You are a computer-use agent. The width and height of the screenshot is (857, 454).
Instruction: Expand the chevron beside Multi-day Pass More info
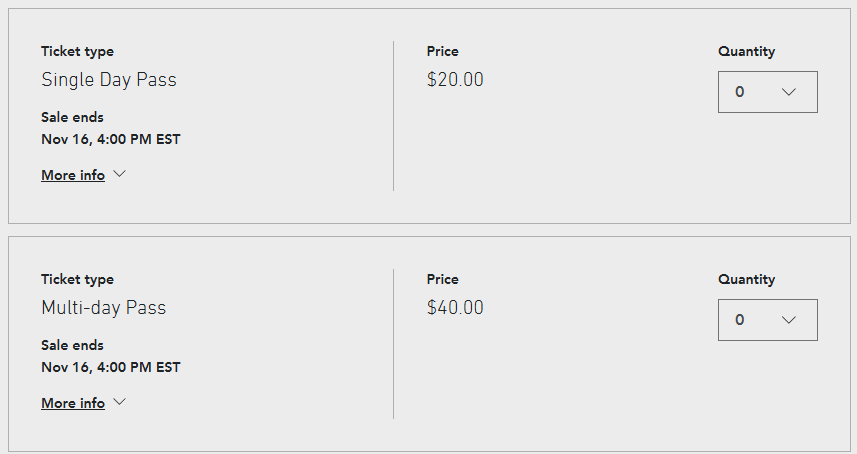pyautogui.click(x=120, y=402)
